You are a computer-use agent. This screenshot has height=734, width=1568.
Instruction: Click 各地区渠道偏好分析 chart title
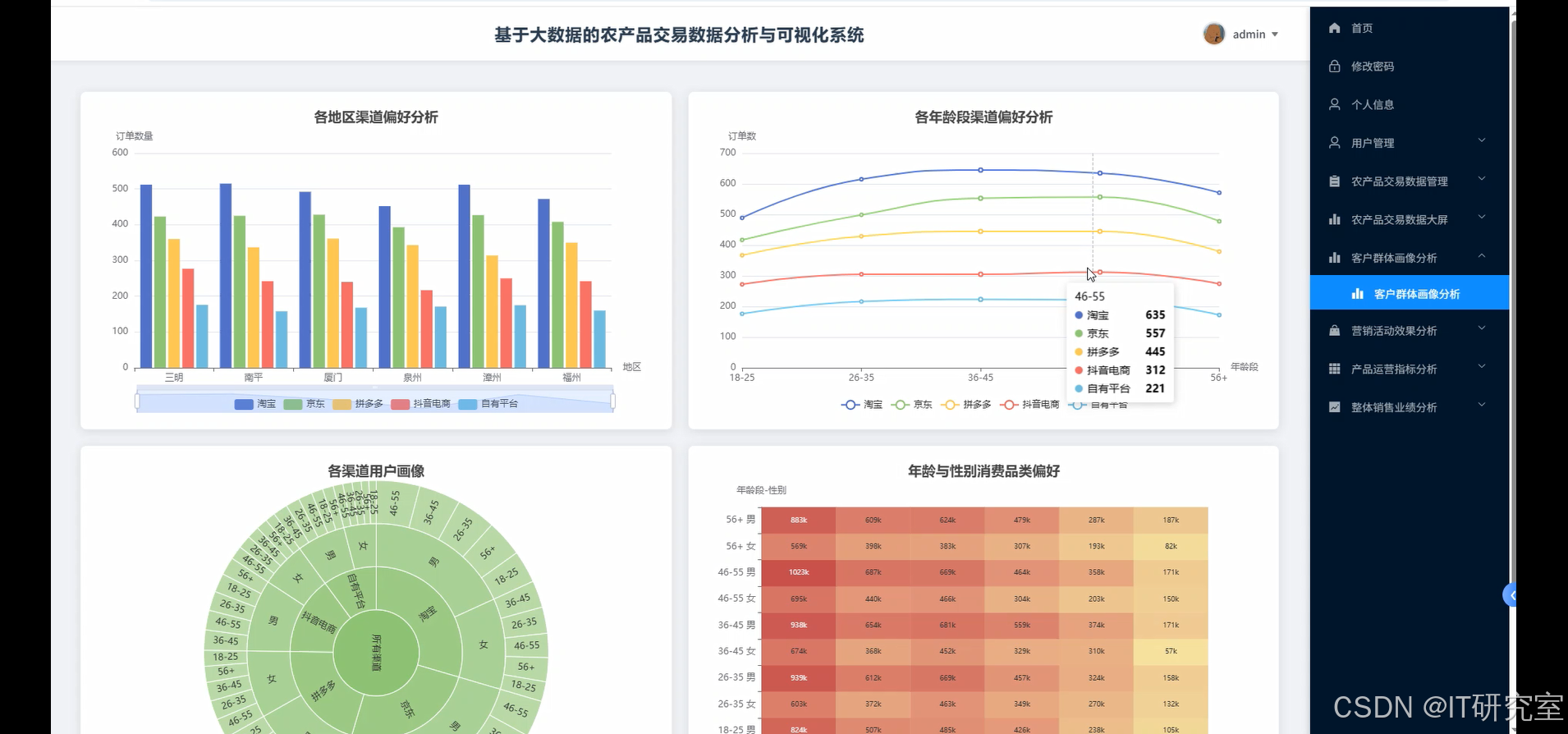click(376, 117)
